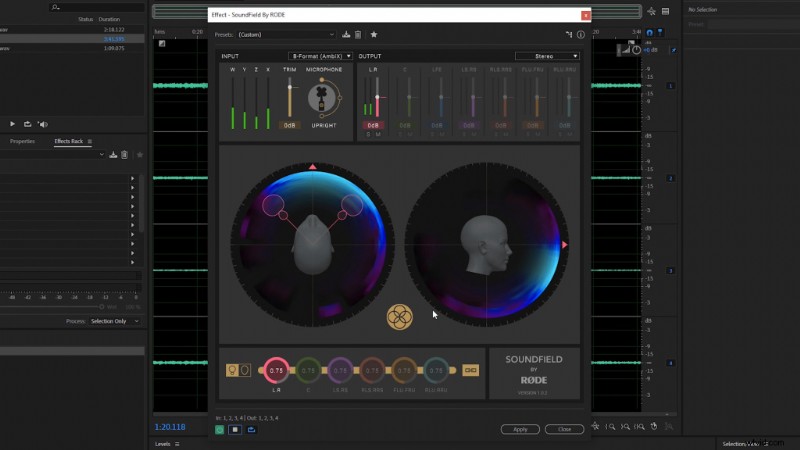Click the pin icon above the waveform
800x450 pixels.
tap(660, 33)
